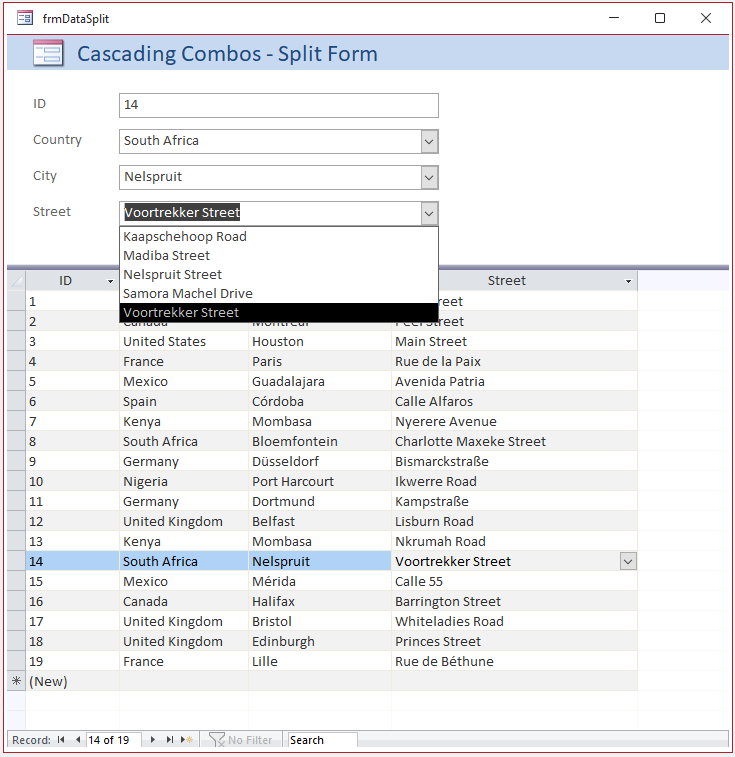Click the 'Charlotte Maxeke Street' cell
This screenshot has width=735, height=757.
[x=514, y=442]
